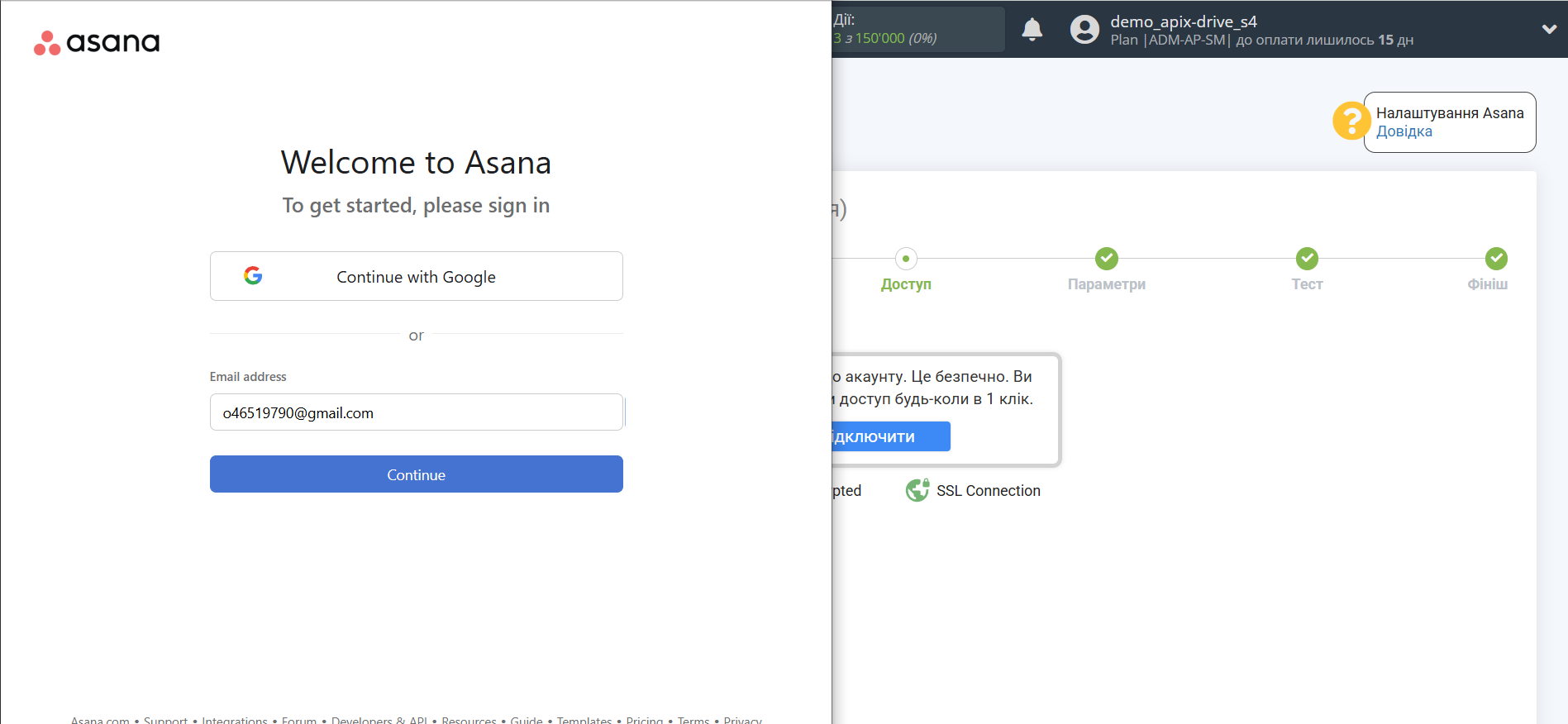Open the Terms footer link
This screenshot has width=1568, height=724.
[693, 720]
